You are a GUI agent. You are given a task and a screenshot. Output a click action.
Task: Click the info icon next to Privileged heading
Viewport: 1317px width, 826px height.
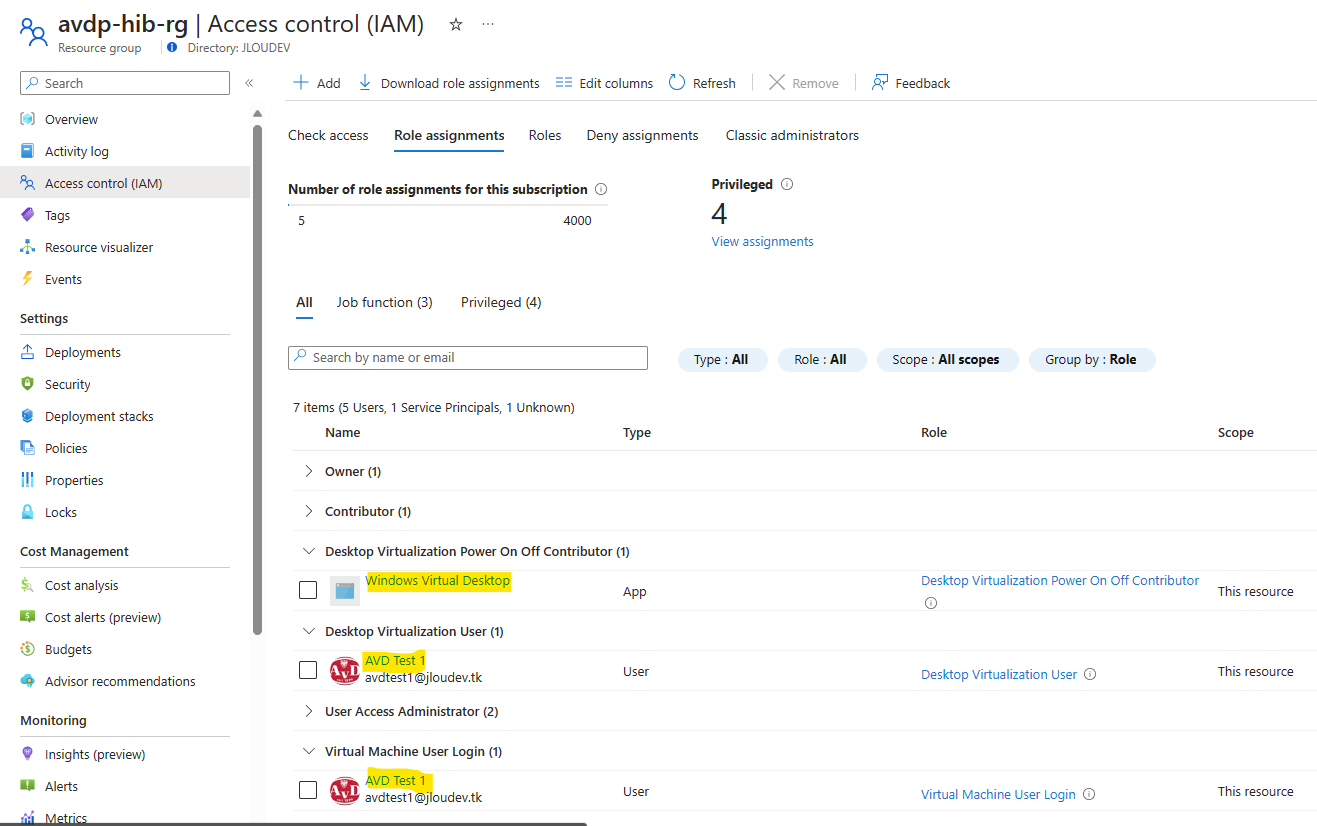[787, 184]
